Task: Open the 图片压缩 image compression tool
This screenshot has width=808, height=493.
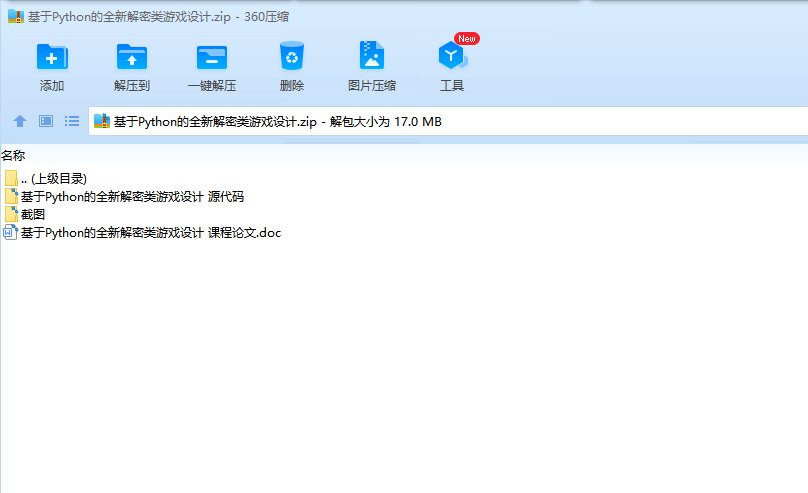Action: (x=372, y=55)
